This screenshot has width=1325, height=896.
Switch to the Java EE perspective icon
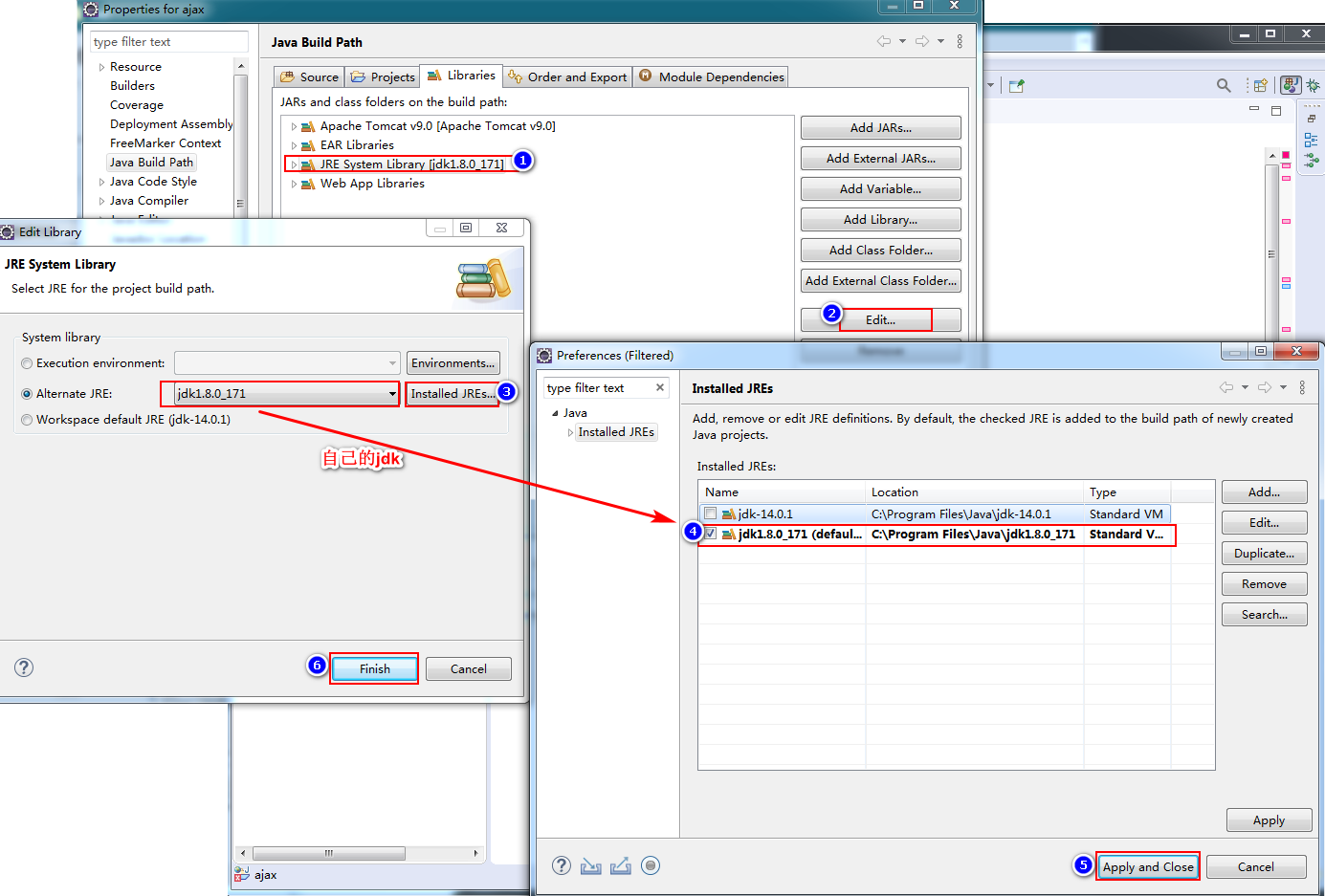[1291, 85]
